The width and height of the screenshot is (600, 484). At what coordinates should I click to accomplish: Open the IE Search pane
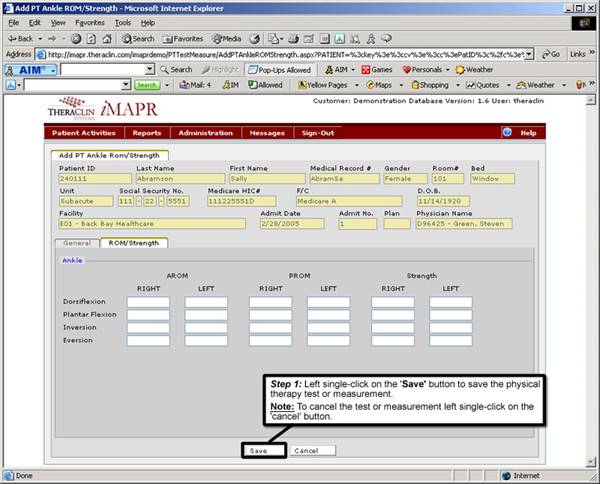tap(138, 39)
